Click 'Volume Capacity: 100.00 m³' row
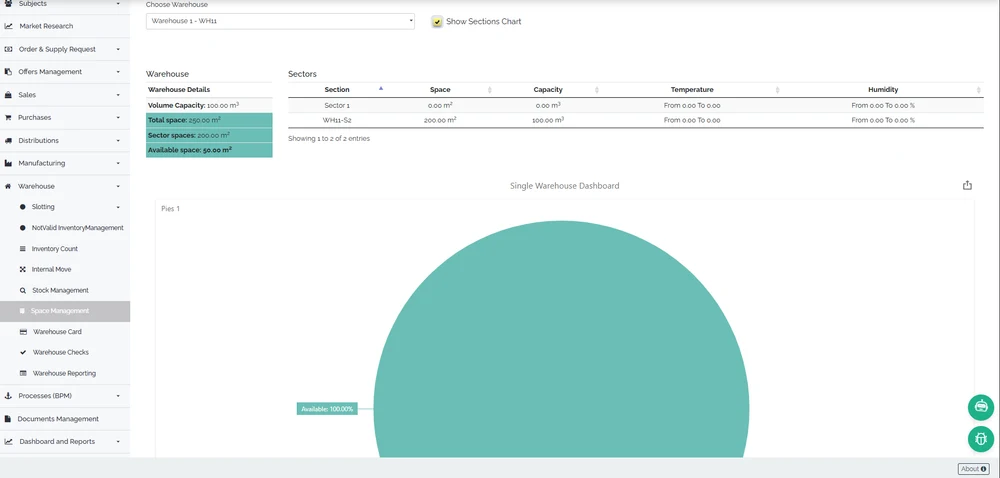Screen dimensions: 1000x478 [209, 105]
